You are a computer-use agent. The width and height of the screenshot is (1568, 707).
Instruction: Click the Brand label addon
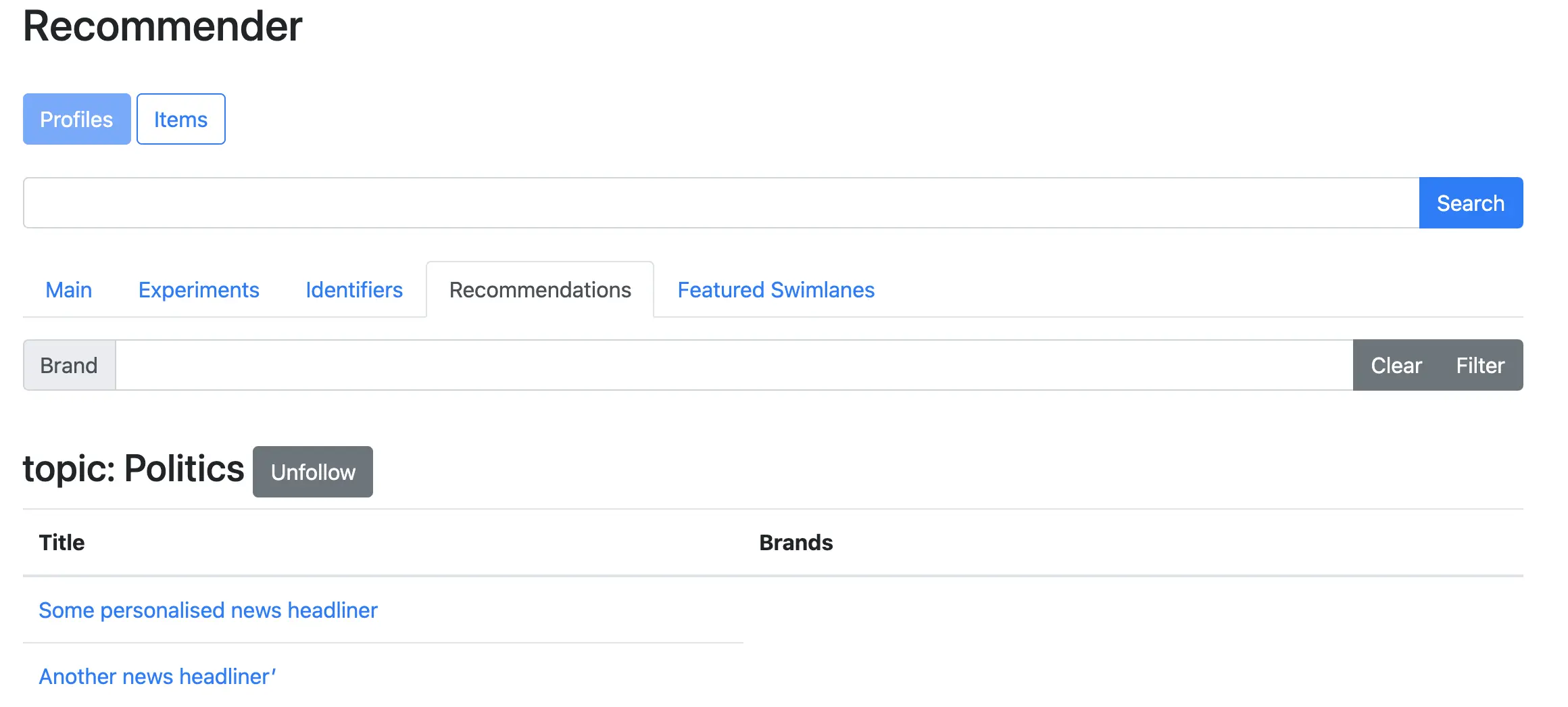69,365
